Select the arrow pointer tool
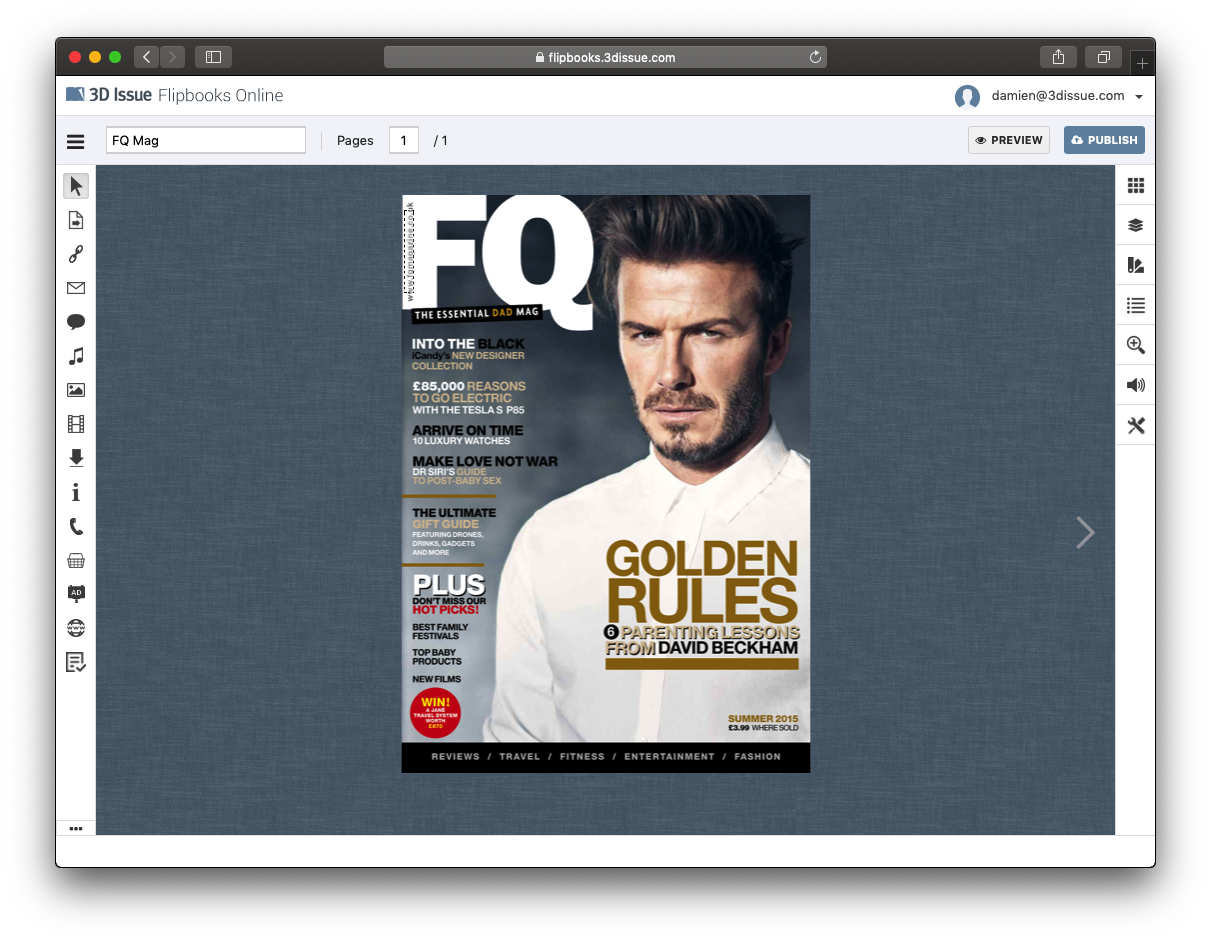The image size is (1211, 941). click(76, 186)
